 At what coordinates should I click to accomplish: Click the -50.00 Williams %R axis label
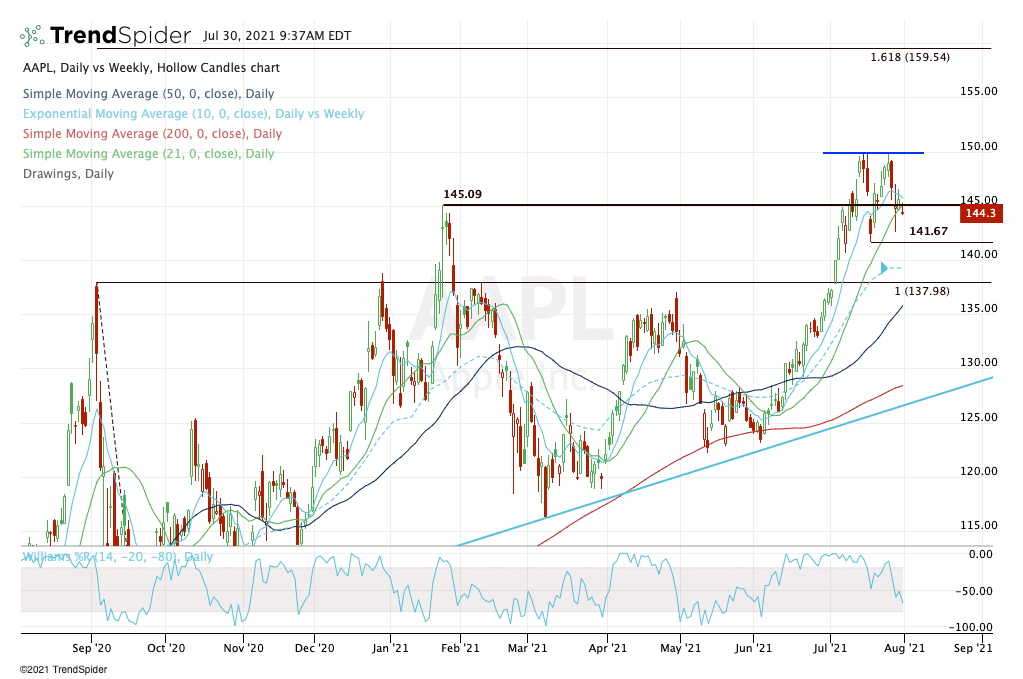pos(974,592)
